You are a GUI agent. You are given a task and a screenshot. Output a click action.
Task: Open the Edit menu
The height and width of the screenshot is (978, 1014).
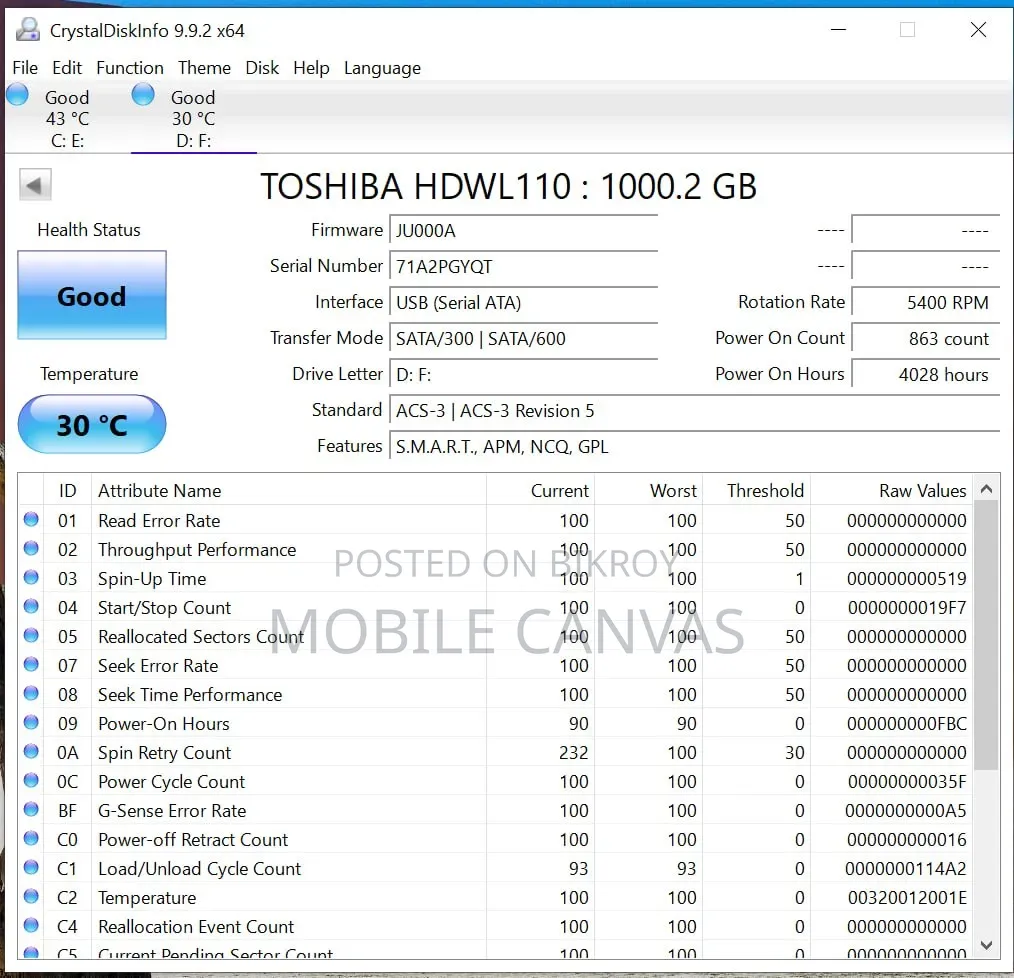coord(67,68)
